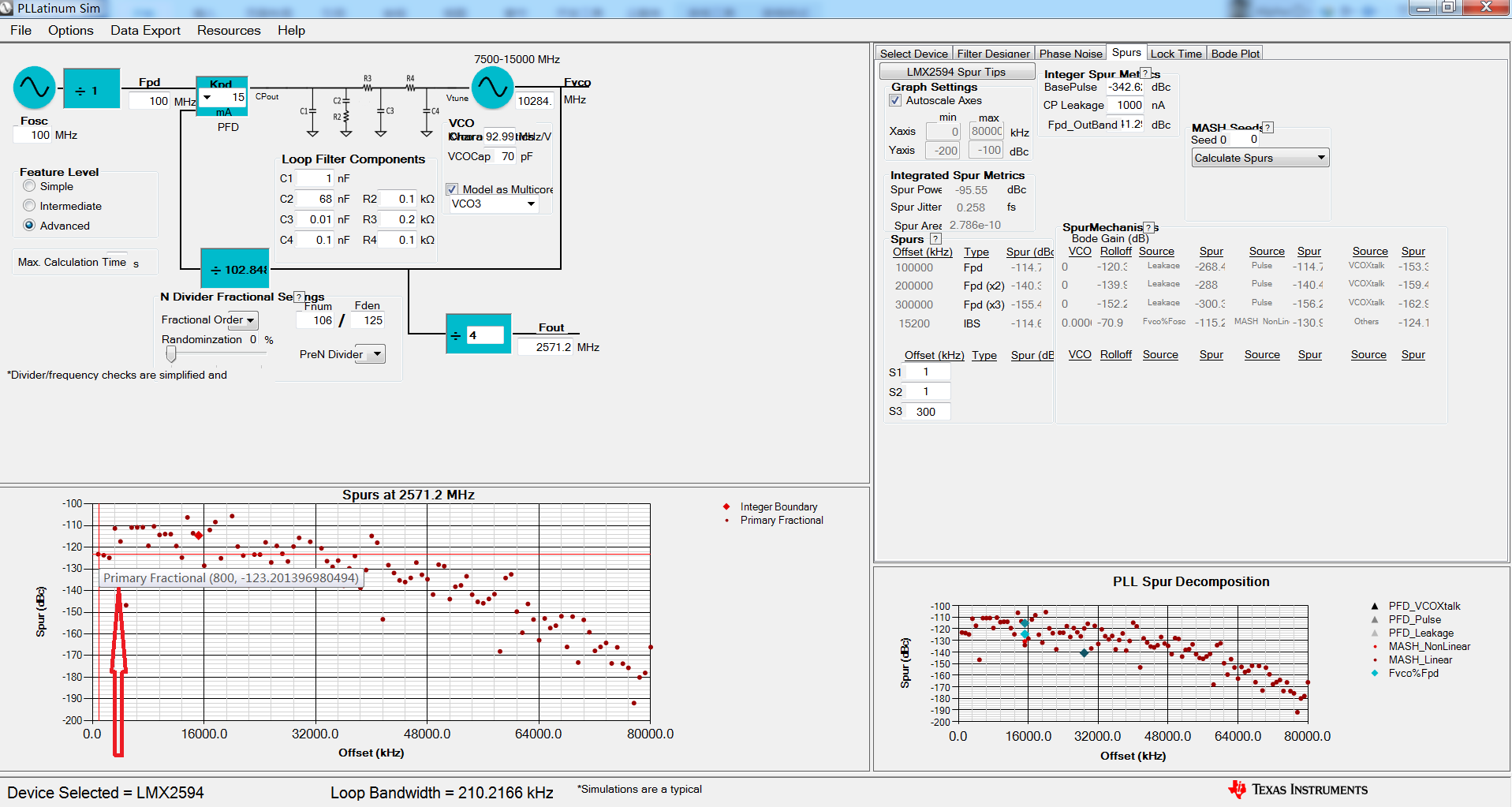Open N Divider Fractional Settings help icon
This screenshot has width=1512, height=807.
click(x=299, y=297)
